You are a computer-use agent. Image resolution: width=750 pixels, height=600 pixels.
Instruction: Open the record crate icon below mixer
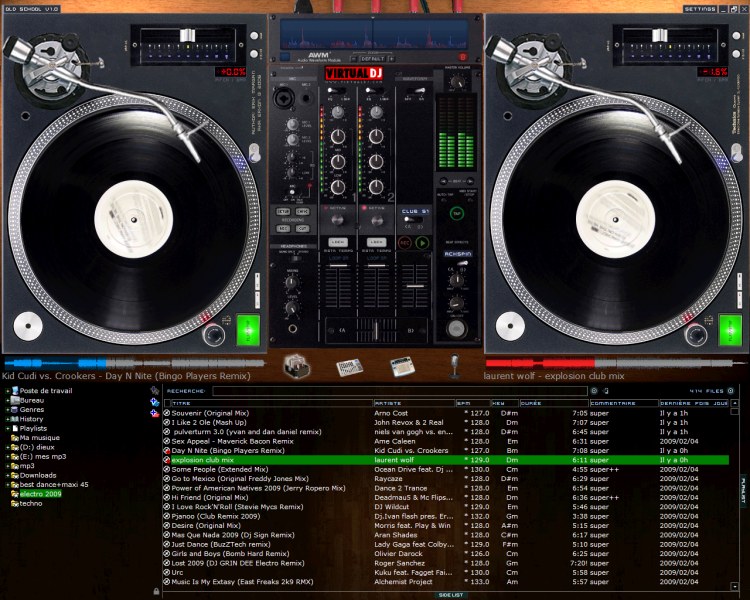(297, 367)
